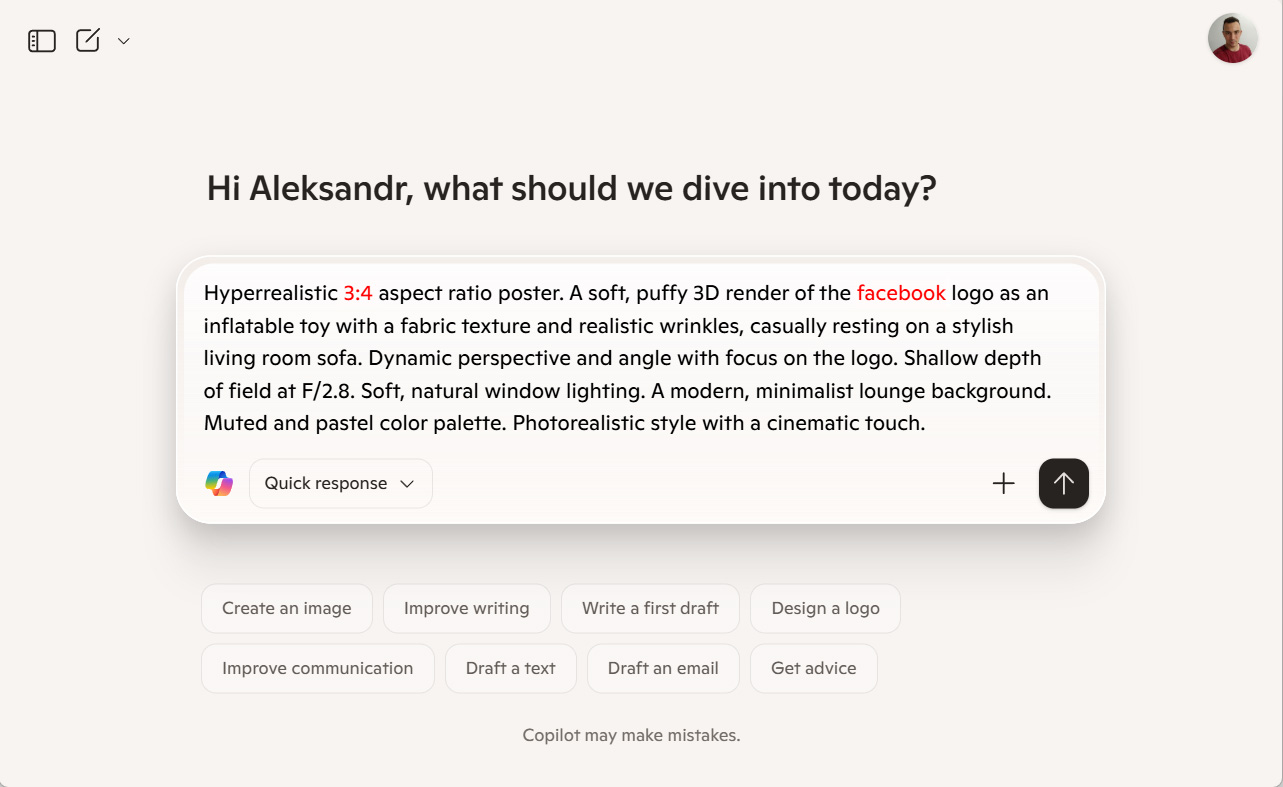Click the chevron arrow inside Quick response
Screen dimensions: 1283x787
407,484
